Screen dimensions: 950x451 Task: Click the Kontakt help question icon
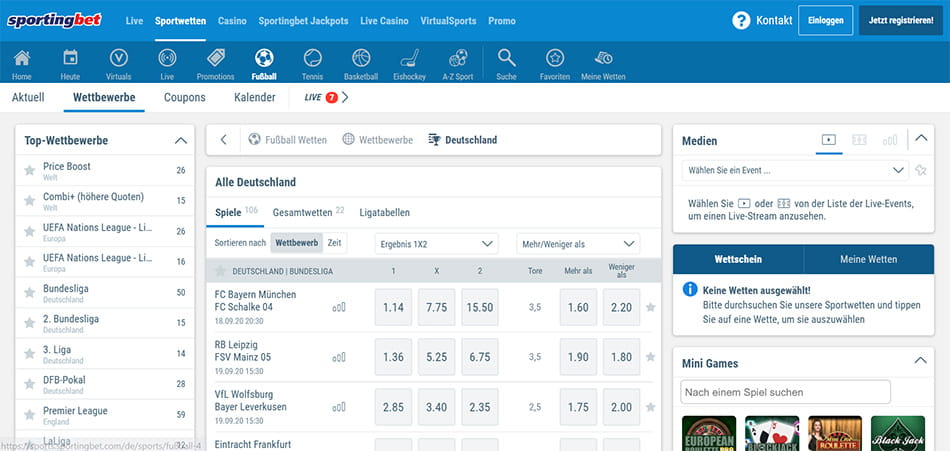coord(741,21)
